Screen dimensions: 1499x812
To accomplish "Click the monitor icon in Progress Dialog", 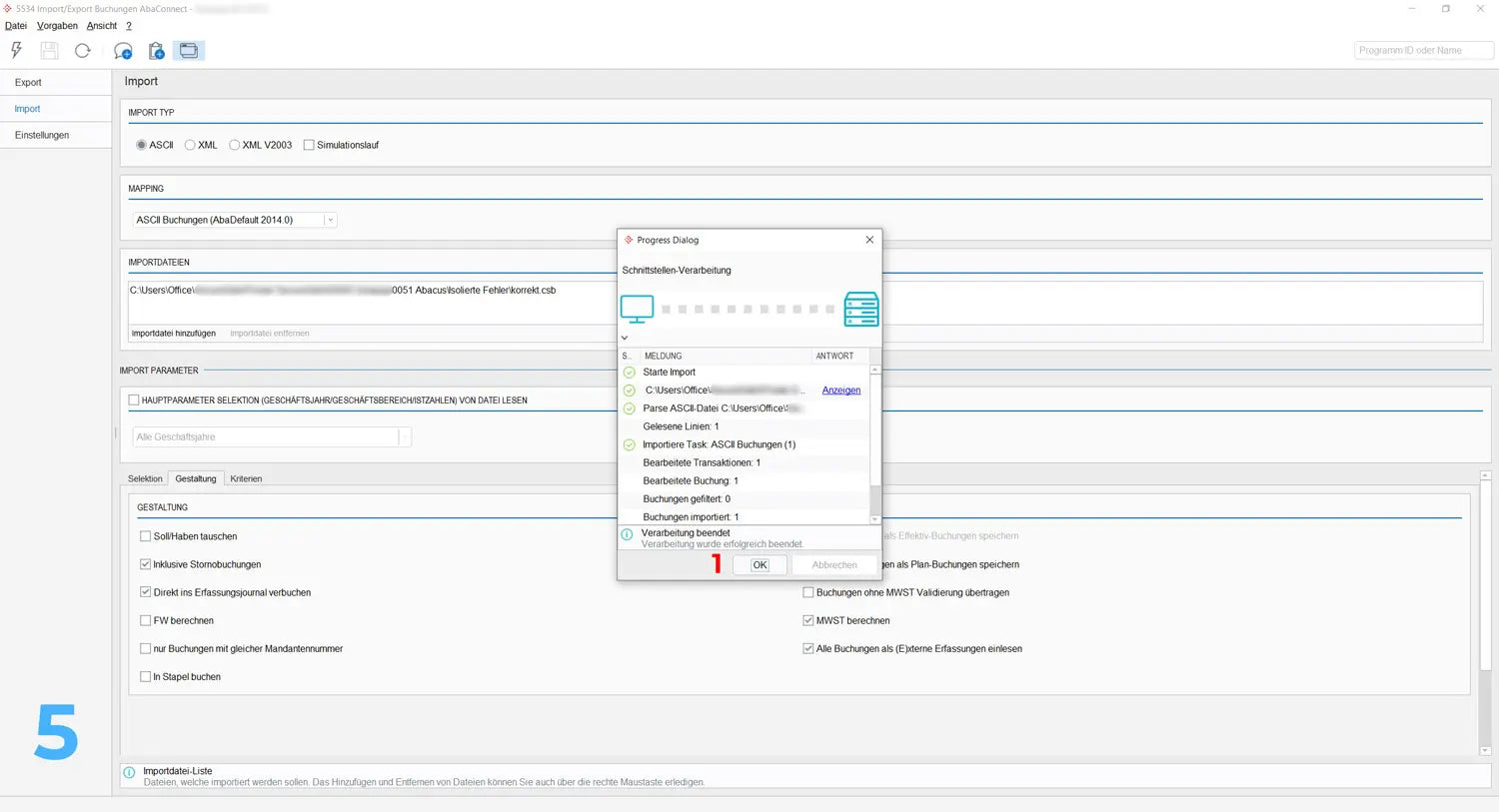I will [637, 309].
